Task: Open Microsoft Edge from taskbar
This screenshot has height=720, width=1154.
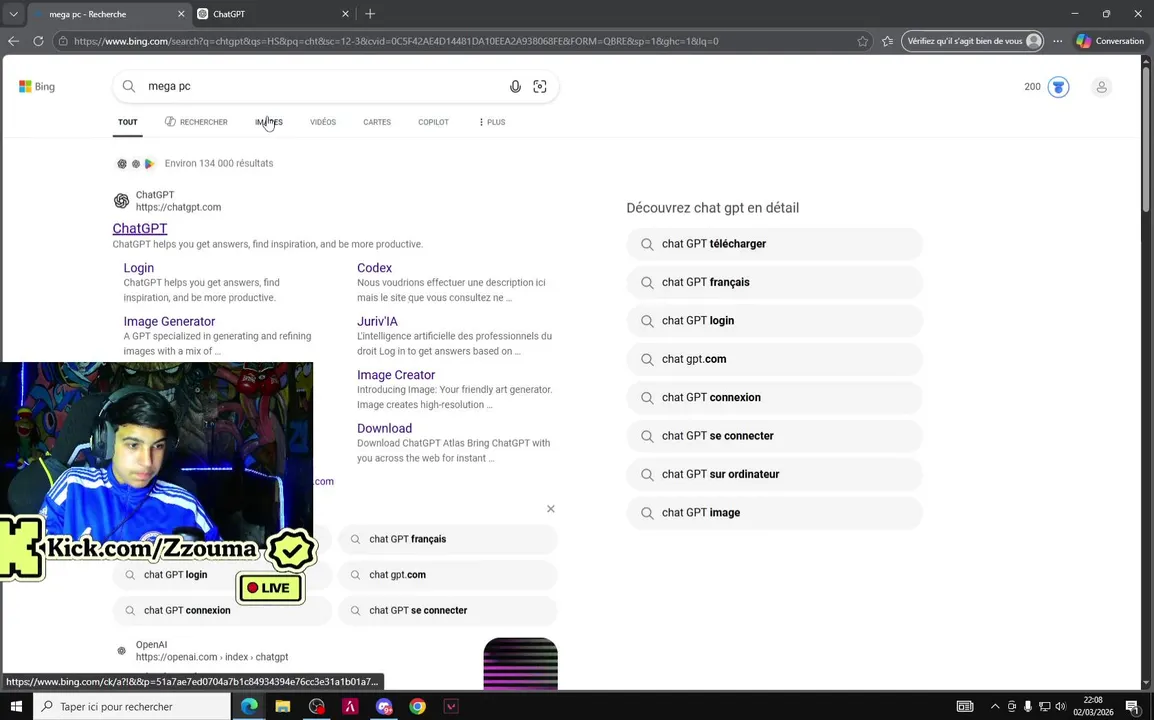Action: pyautogui.click(x=249, y=706)
